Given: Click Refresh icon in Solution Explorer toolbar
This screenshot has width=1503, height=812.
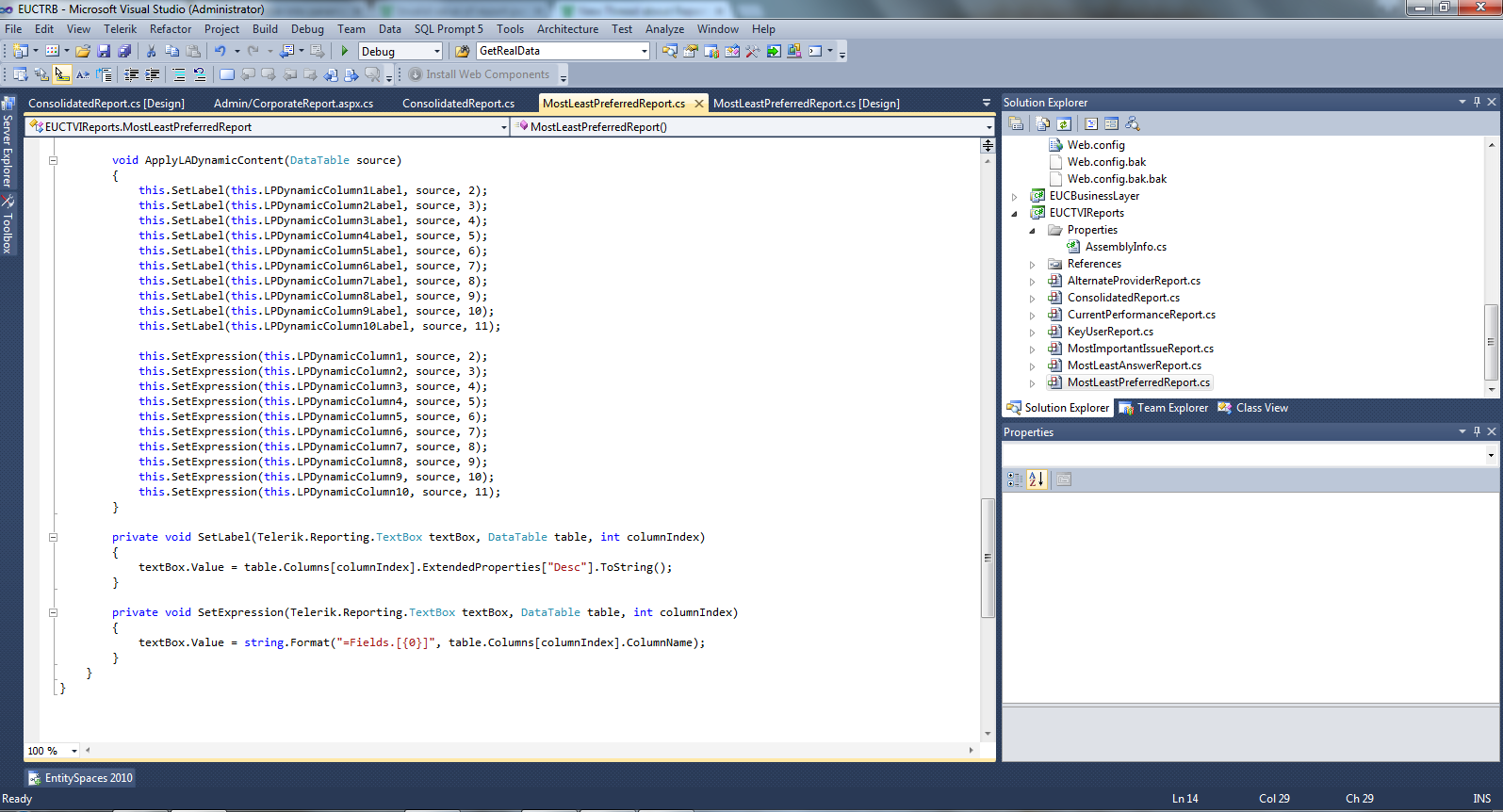Looking at the screenshot, I should tap(1064, 123).
